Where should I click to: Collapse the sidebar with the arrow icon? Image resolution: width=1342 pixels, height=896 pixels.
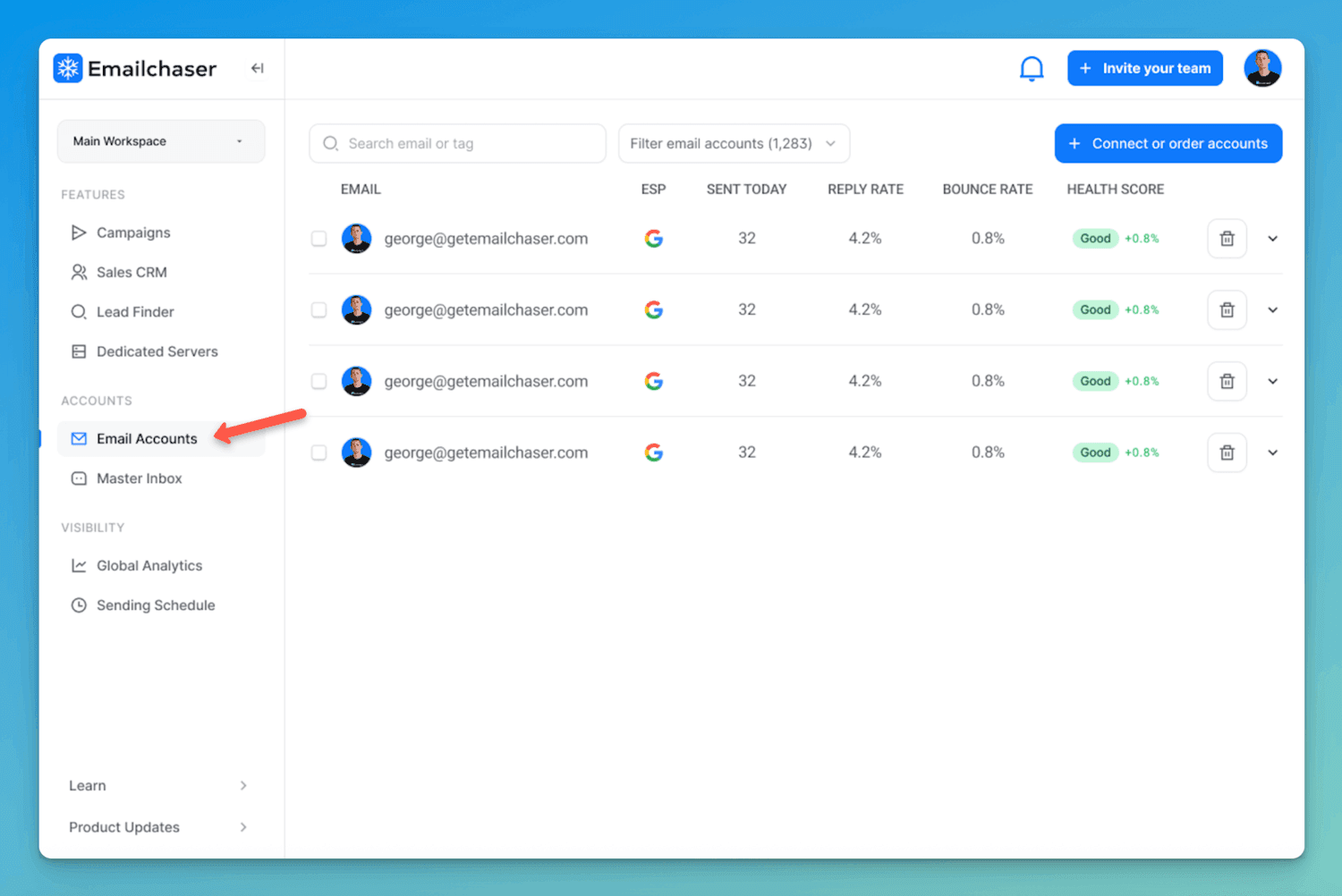[257, 69]
